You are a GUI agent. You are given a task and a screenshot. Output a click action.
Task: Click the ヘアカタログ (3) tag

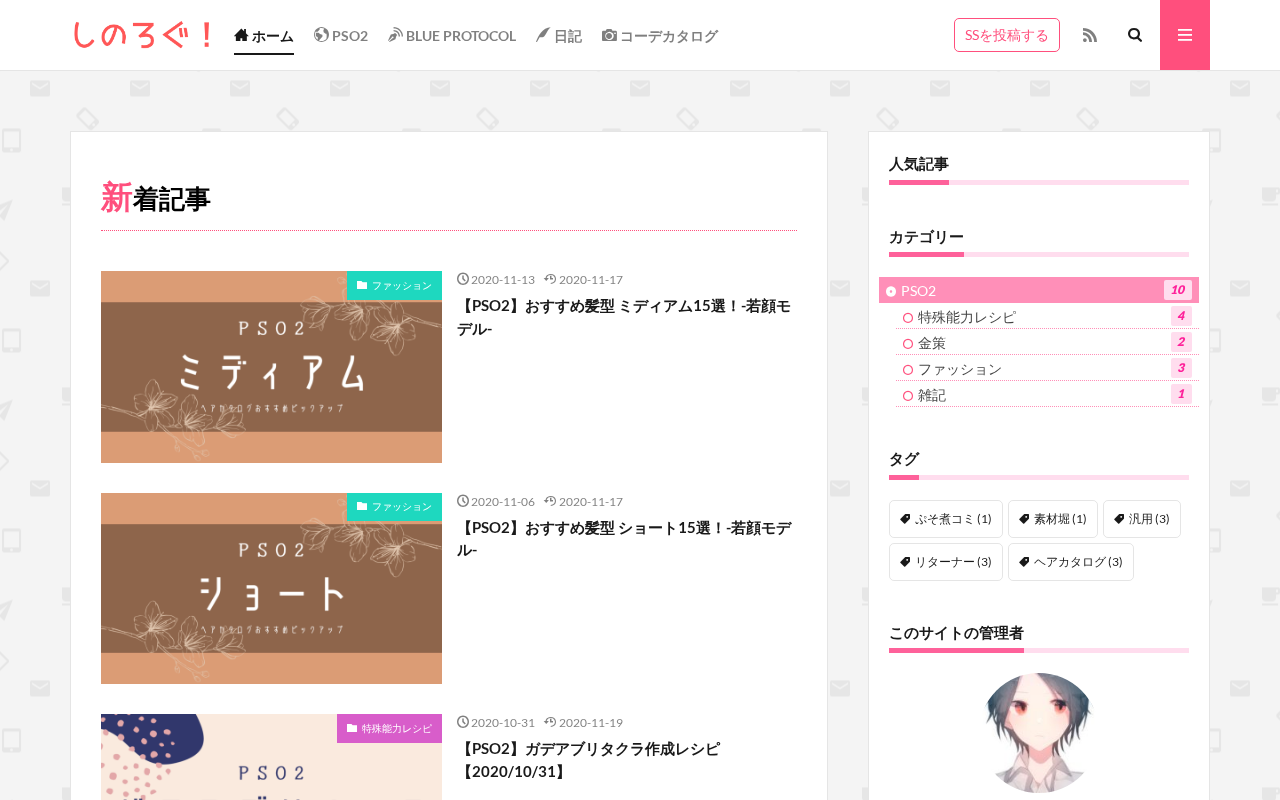pyautogui.click(x=1071, y=562)
